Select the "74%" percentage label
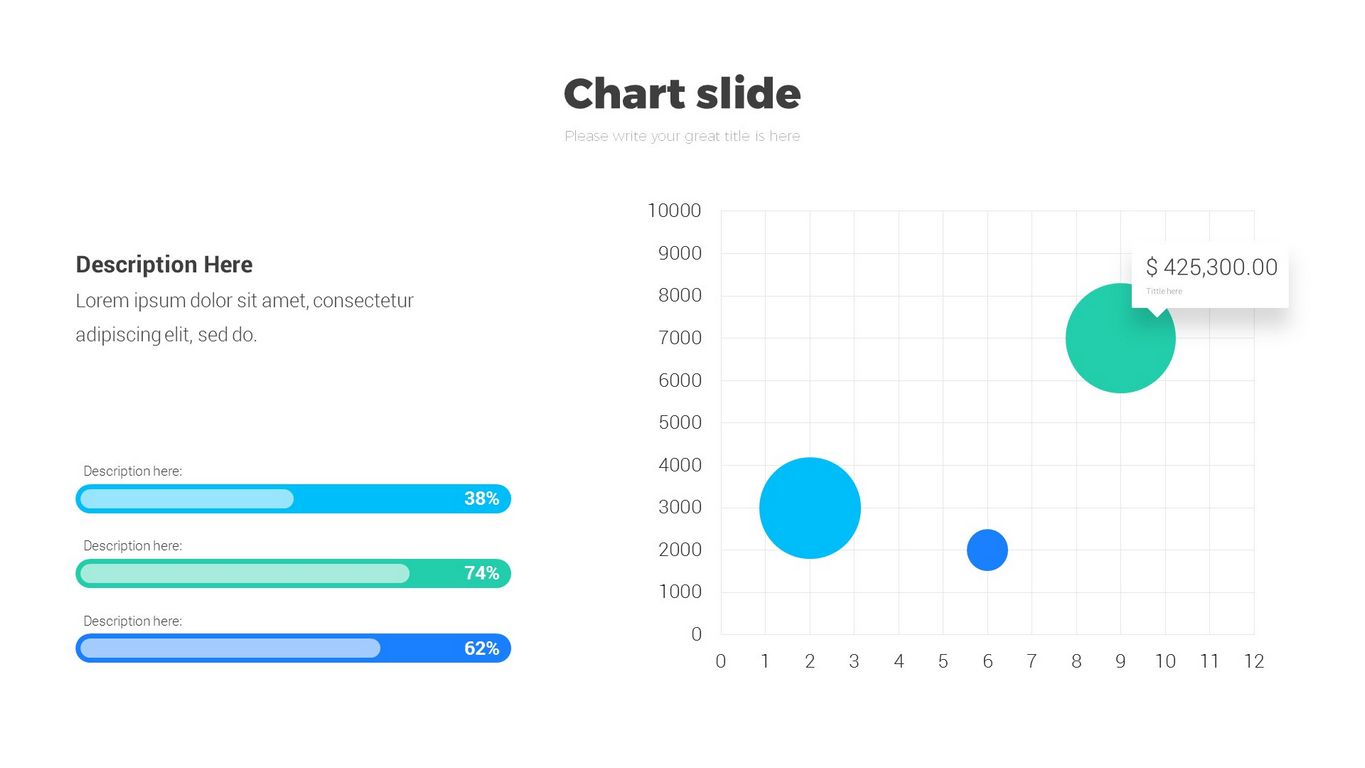 (481, 573)
